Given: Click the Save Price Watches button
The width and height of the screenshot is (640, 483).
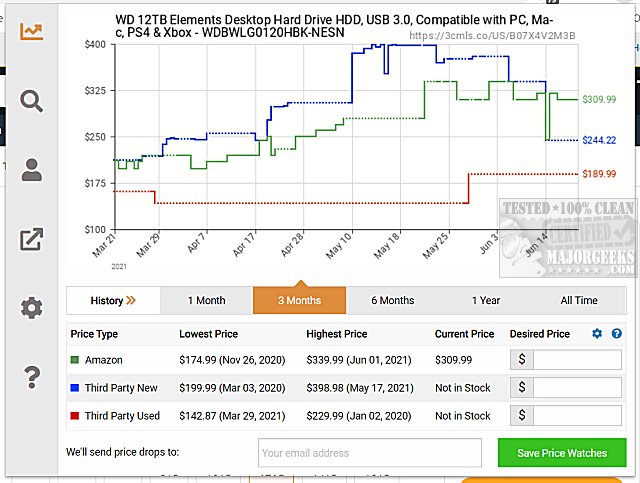Looking at the screenshot, I should pyautogui.click(x=561, y=453).
